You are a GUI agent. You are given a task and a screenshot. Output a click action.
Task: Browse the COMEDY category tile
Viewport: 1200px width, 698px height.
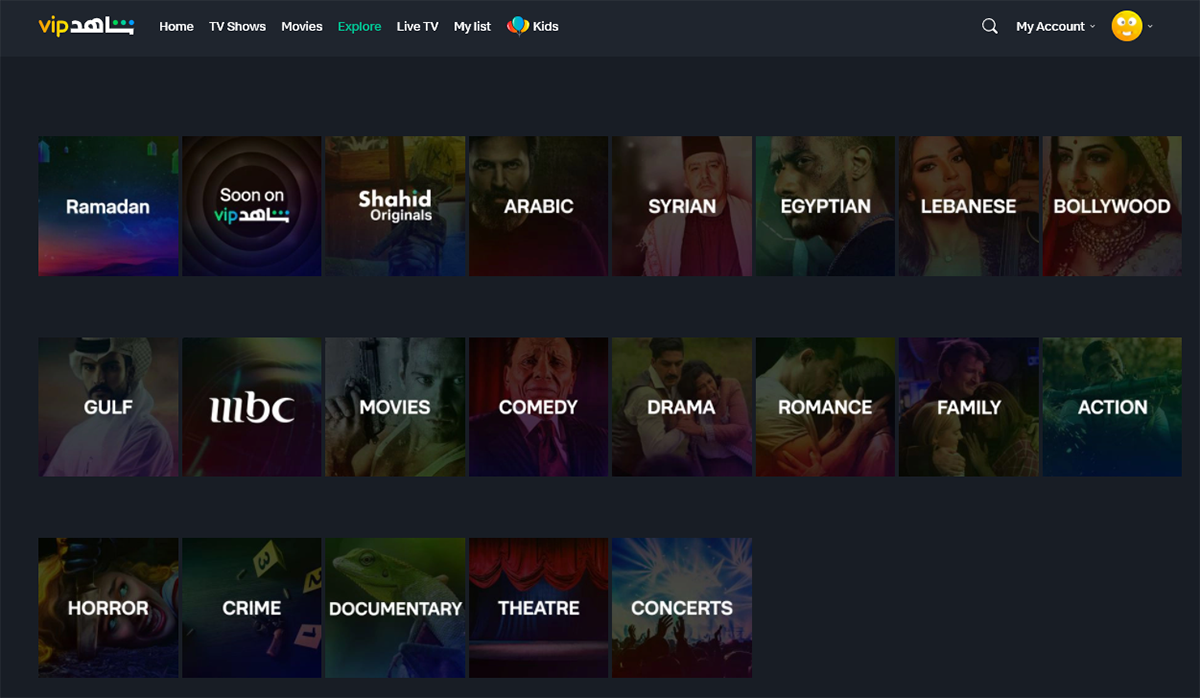pos(538,407)
